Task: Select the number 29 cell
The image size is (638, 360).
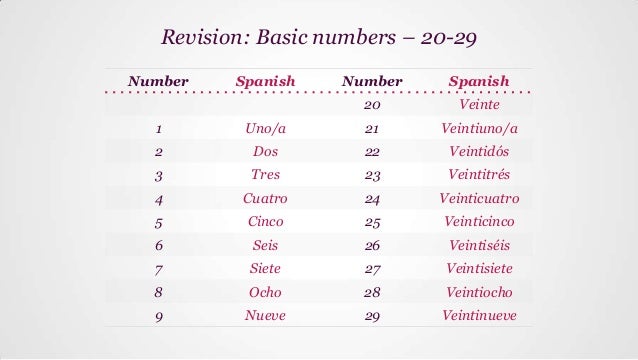Action: (x=372, y=316)
